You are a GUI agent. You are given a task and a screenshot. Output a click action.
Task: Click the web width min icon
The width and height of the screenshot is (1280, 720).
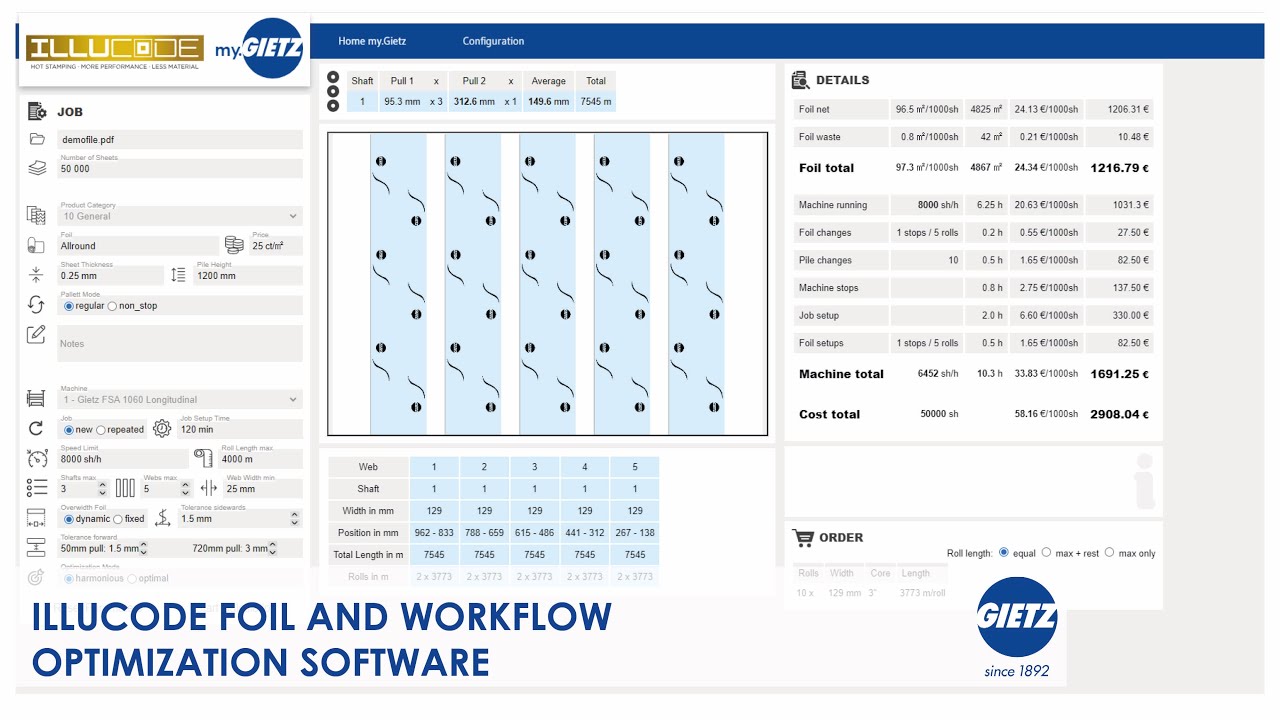[209, 488]
